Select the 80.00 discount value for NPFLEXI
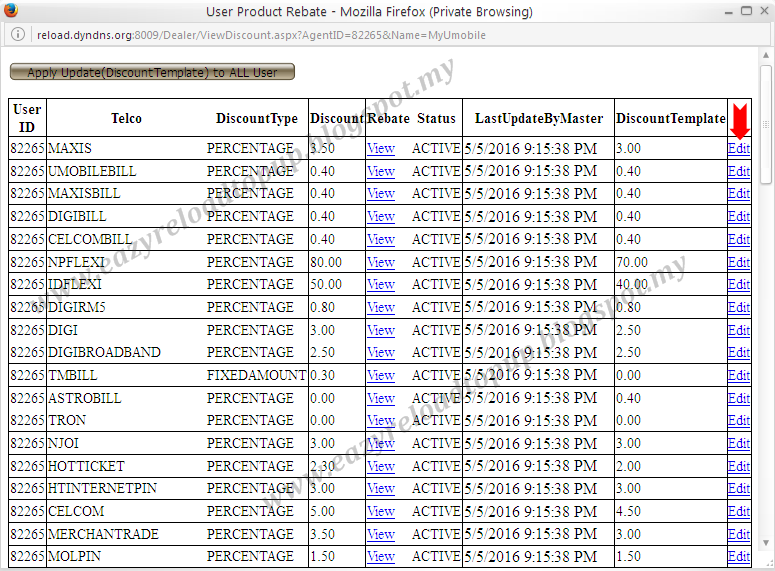Image resolution: width=775 pixels, height=571 pixels. [326, 262]
